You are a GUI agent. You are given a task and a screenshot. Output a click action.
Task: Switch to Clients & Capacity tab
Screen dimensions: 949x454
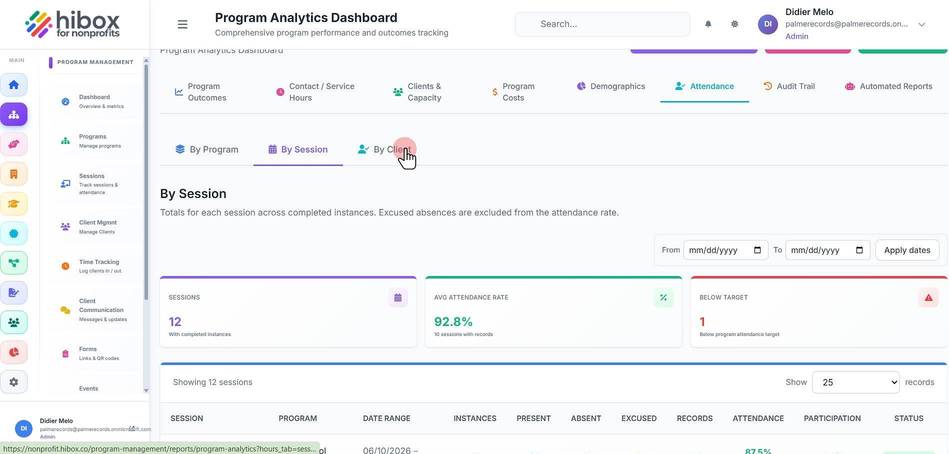(x=418, y=92)
